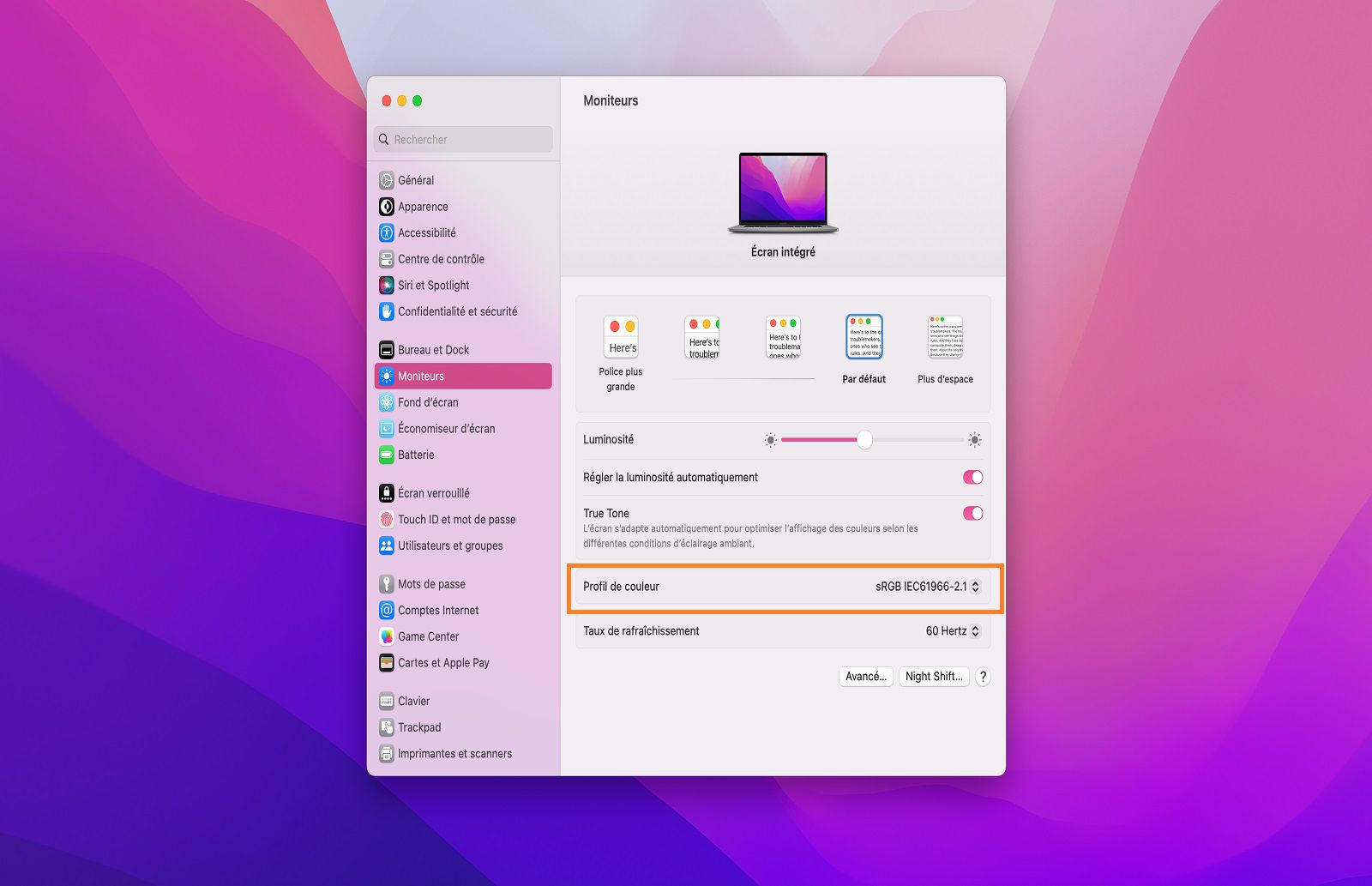The width and height of the screenshot is (1372, 886).
Task: Click the Mots de passe key icon
Action: click(387, 584)
